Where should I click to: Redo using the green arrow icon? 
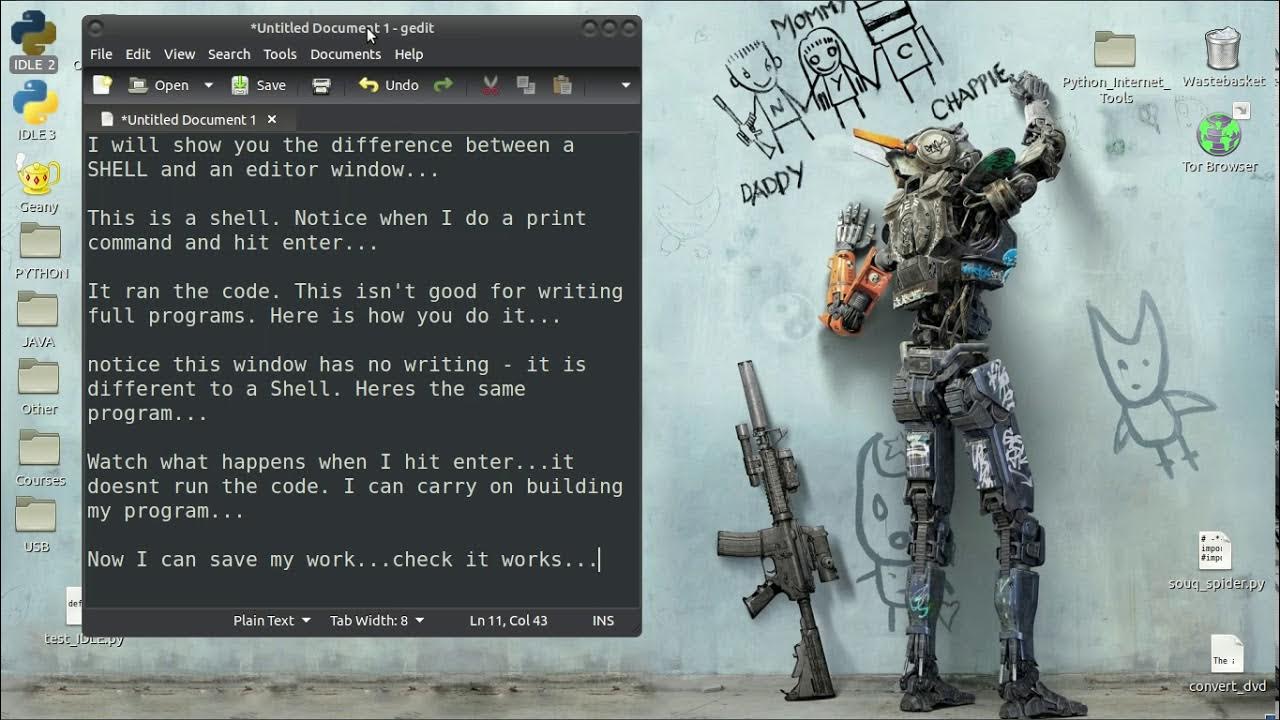point(443,86)
